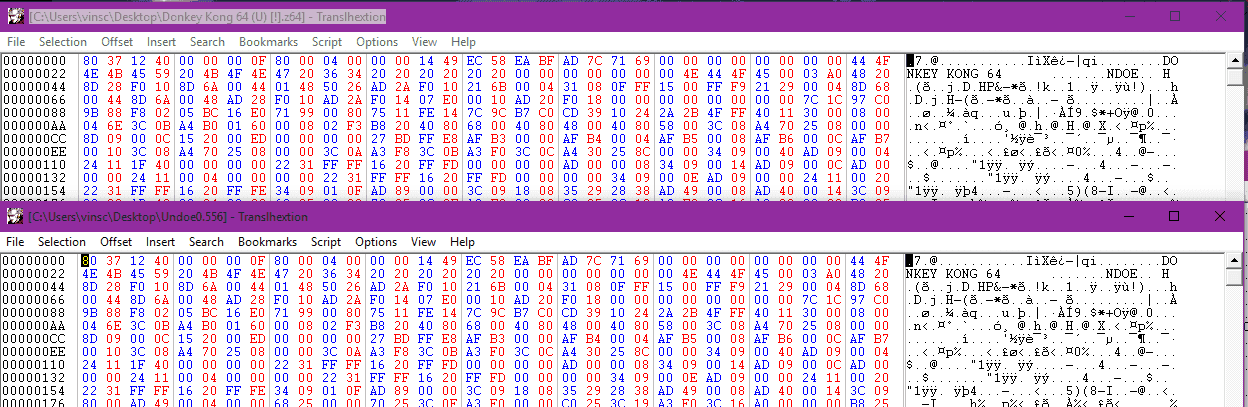The height and width of the screenshot is (407, 1248).
Task: Click offset 00000044 in Donkey Kong 64 window
Action: (x=33, y=87)
